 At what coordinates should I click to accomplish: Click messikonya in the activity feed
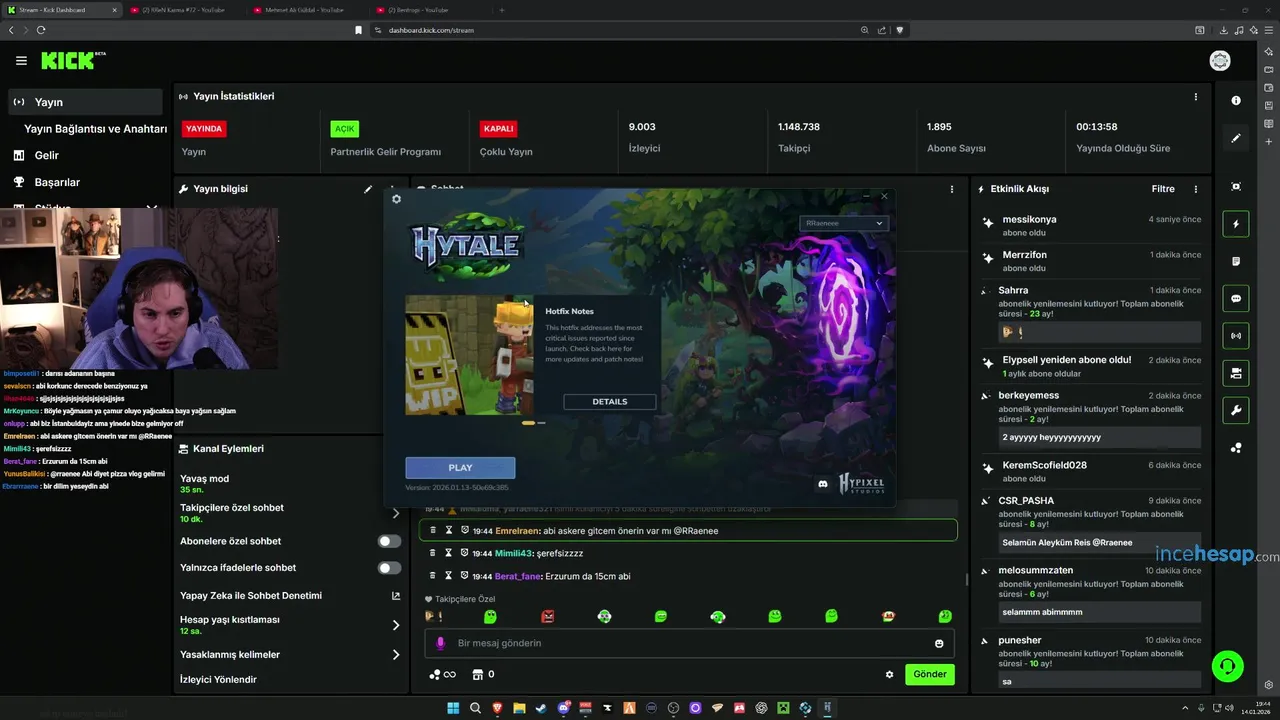pos(1029,220)
